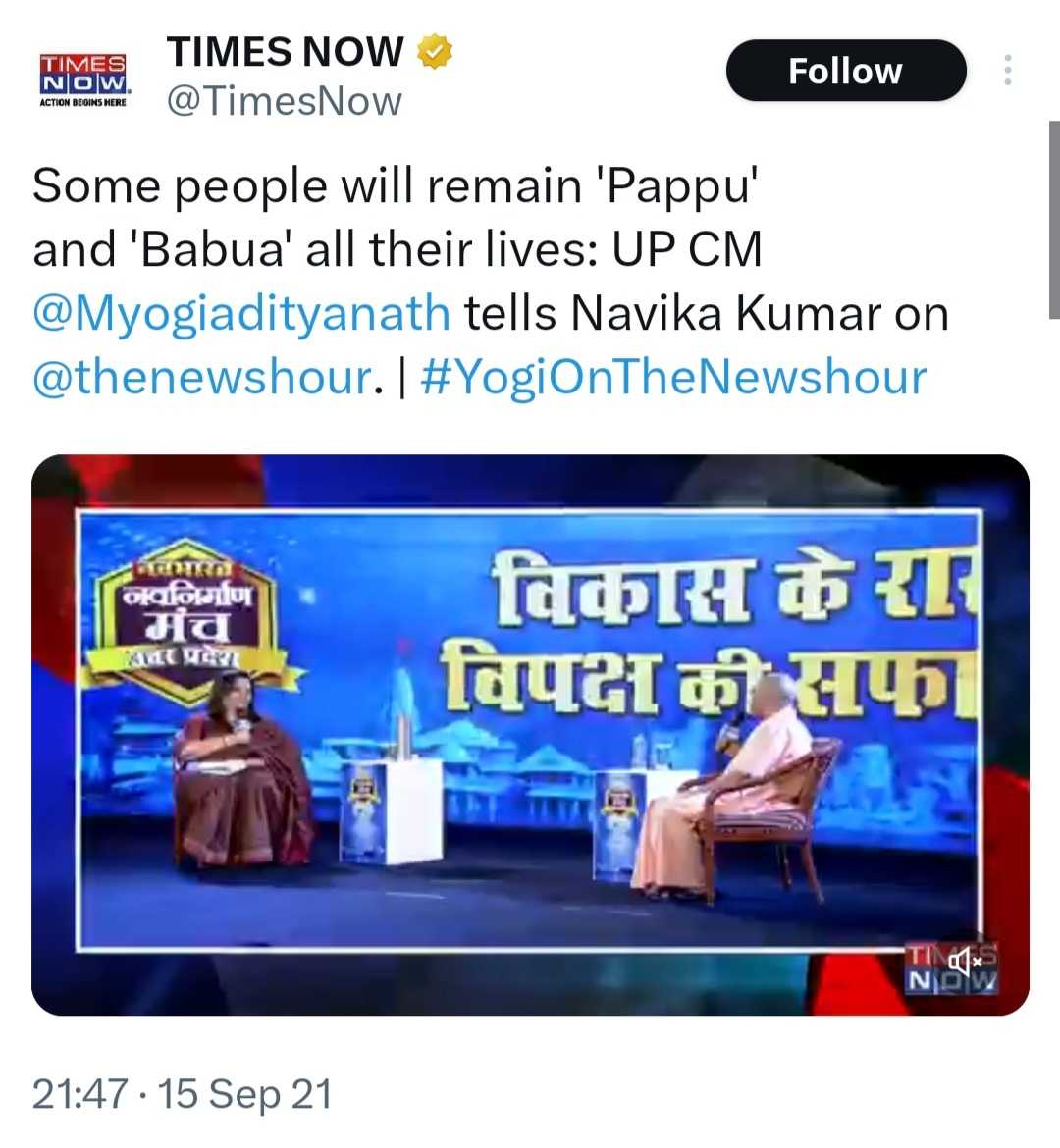Open the #YogiOnTheNewshour hashtag
This screenshot has height=1148, width=1060.
click(x=674, y=377)
